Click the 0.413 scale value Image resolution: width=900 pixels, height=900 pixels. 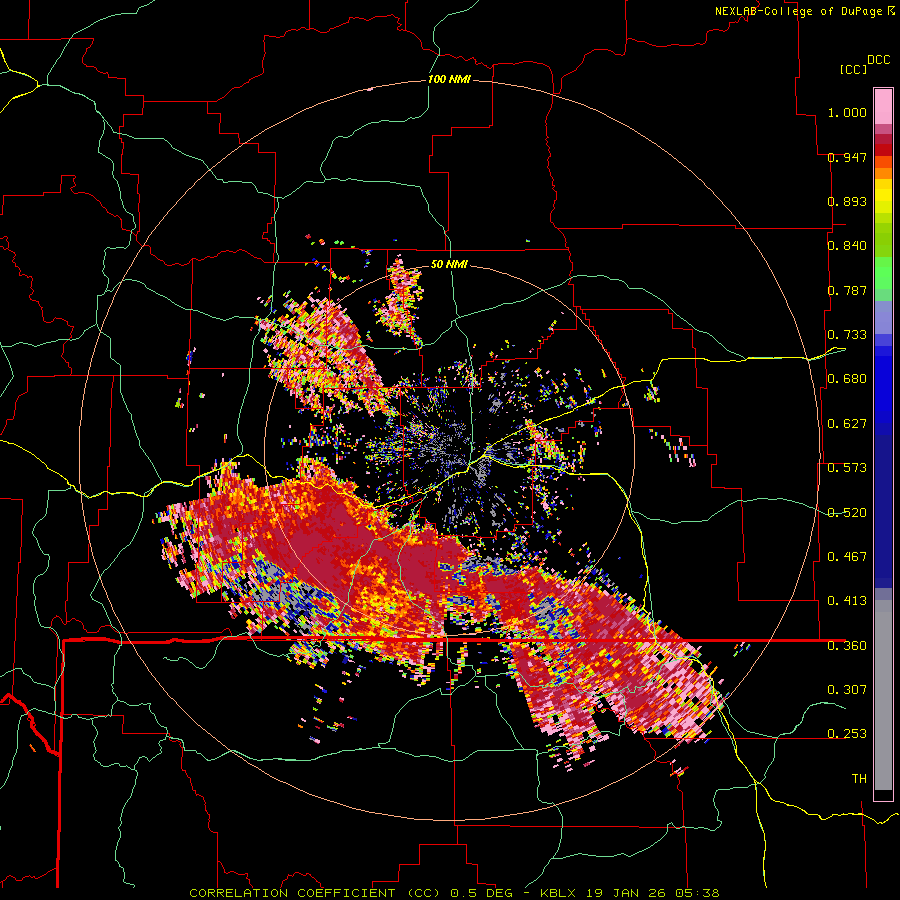tap(847, 601)
